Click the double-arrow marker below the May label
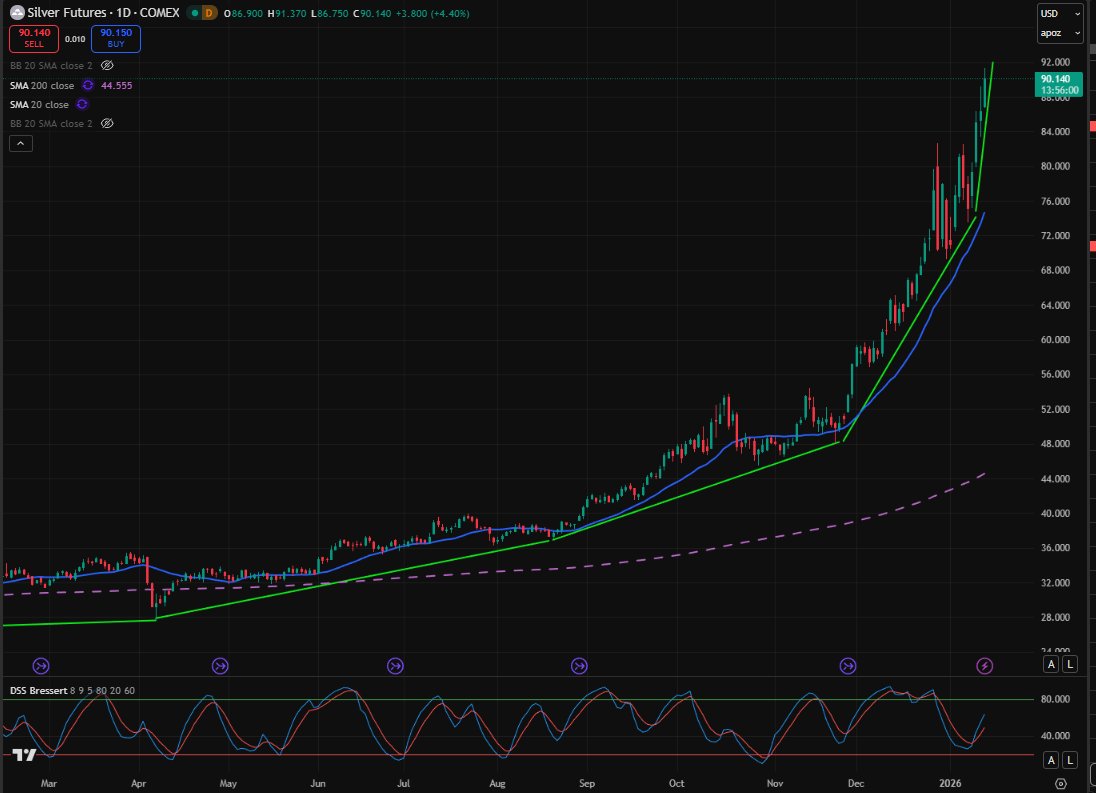 [x=220, y=664]
